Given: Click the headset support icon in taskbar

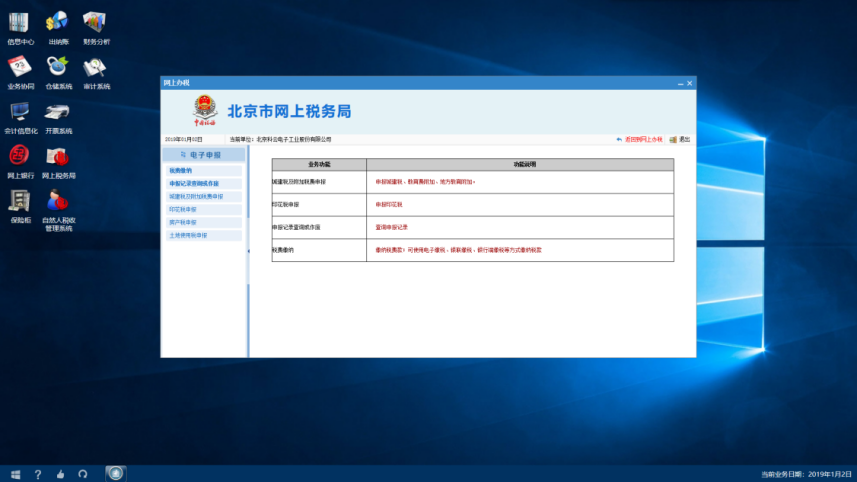Looking at the screenshot, I should (83, 474).
